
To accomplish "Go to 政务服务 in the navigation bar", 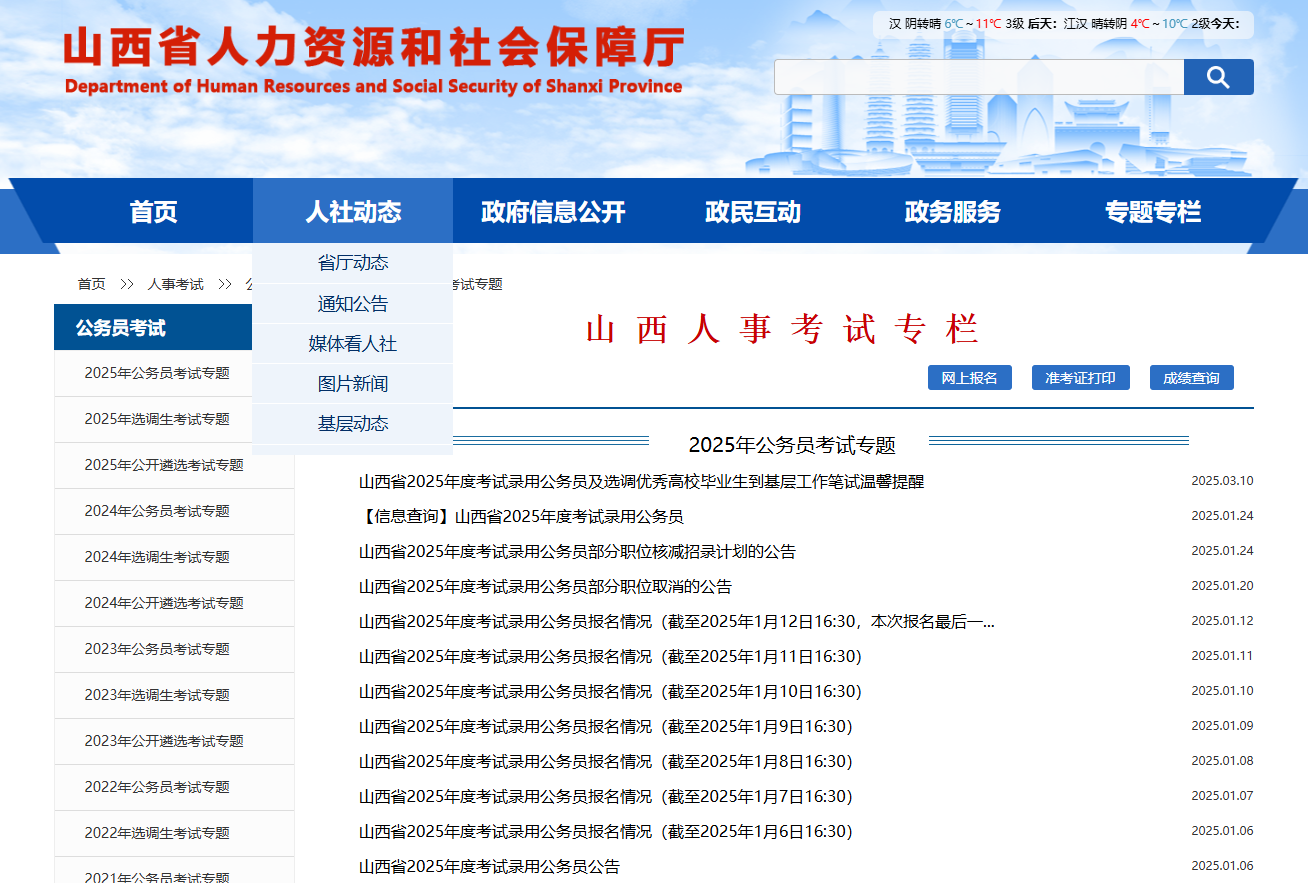I will click(952, 212).
